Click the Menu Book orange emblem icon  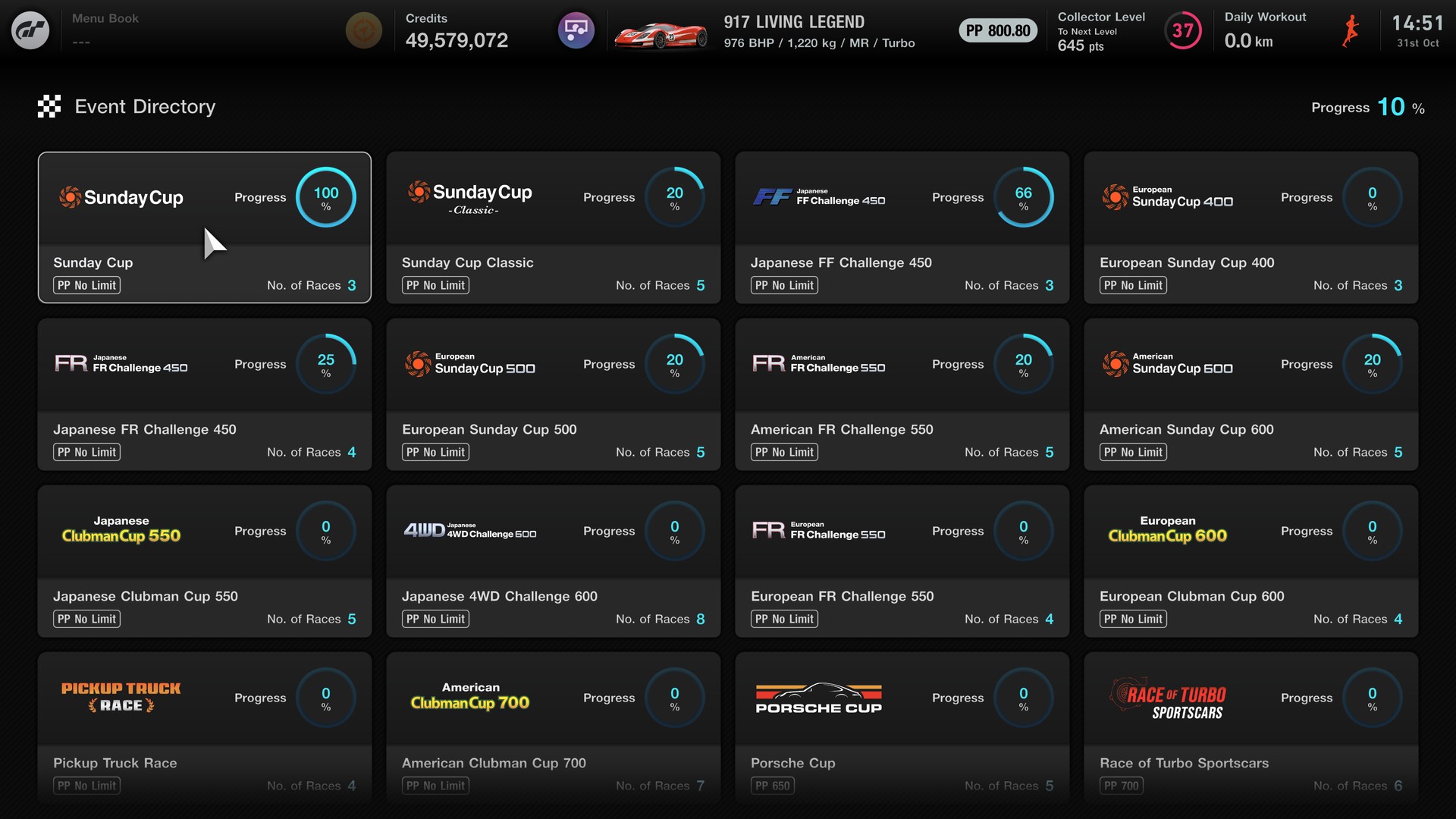click(363, 30)
